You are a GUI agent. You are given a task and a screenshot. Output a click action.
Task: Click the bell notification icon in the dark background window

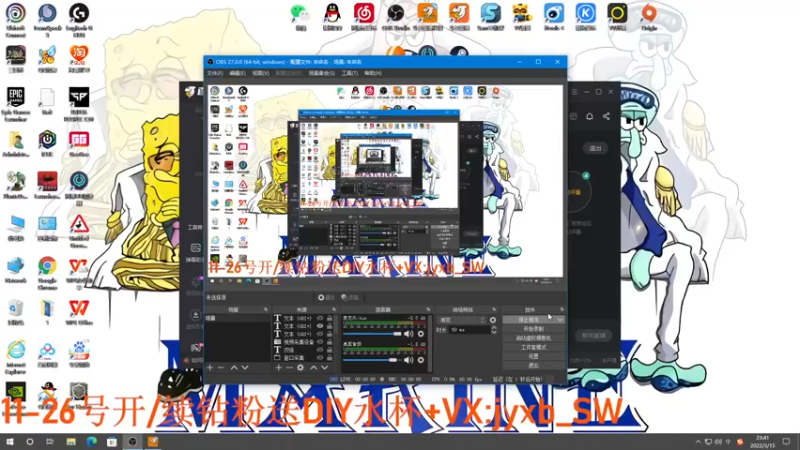tap(589, 116)
